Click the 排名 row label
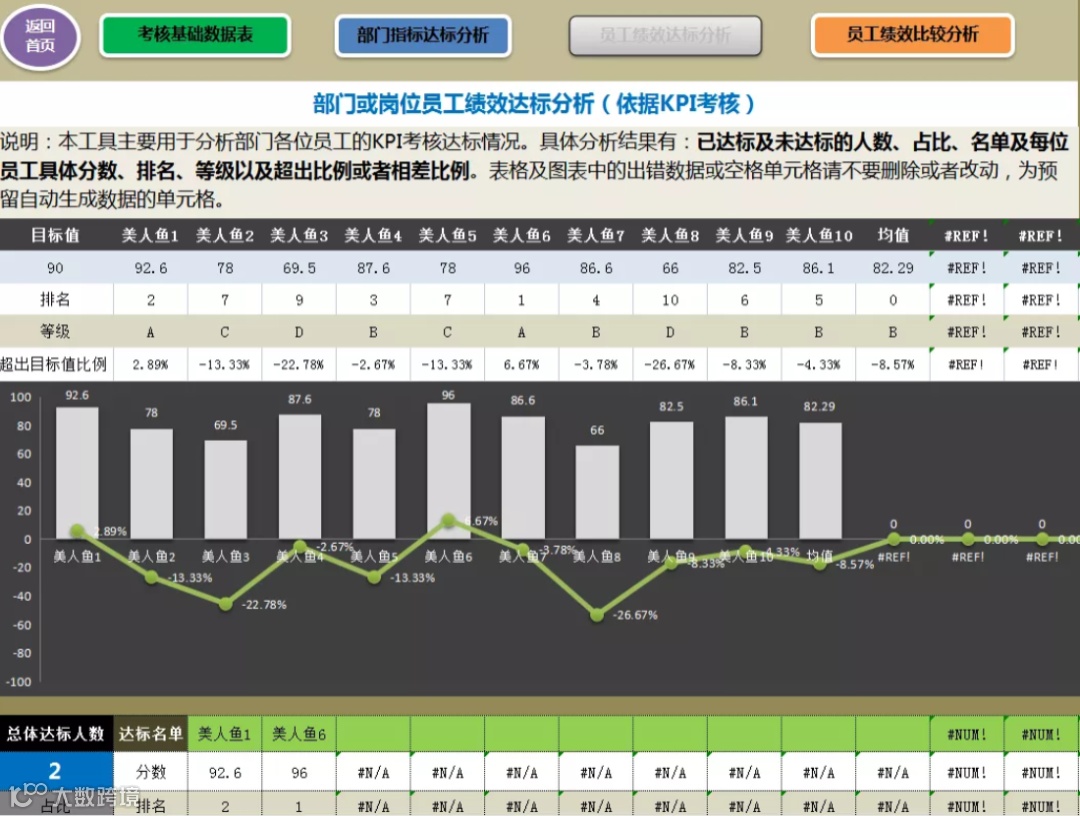 [x=56, y=300]
